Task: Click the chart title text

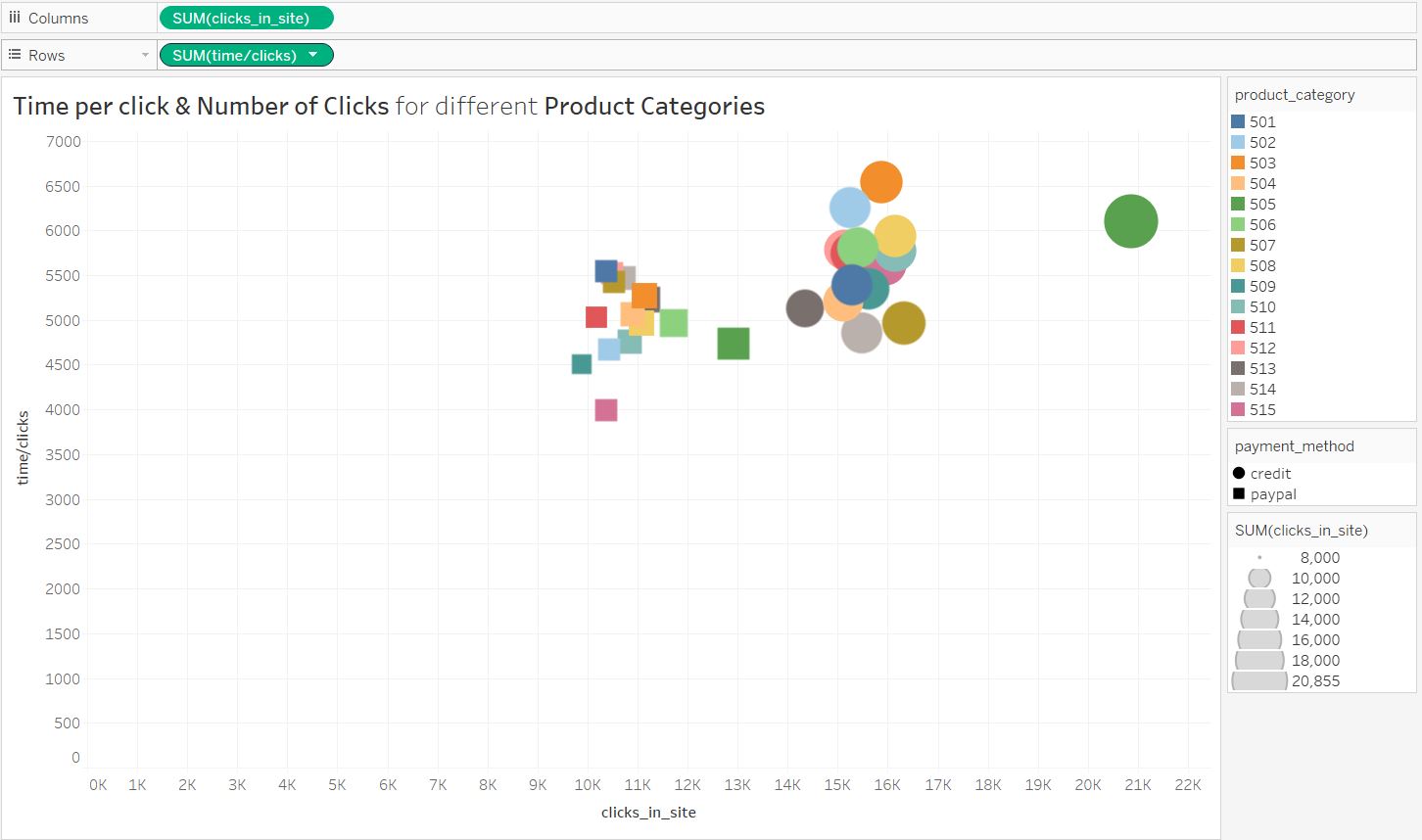Action: click(389, 106)
